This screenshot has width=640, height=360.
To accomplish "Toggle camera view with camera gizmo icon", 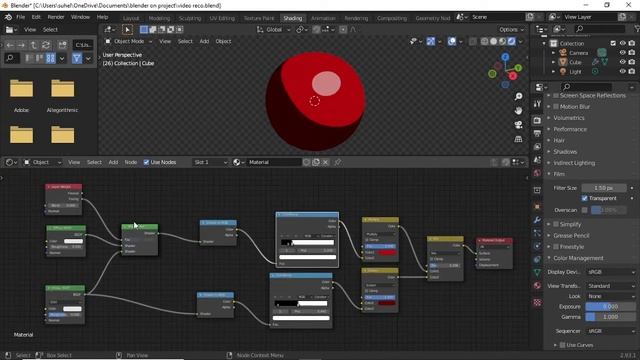I will click(x=518, y=125).
